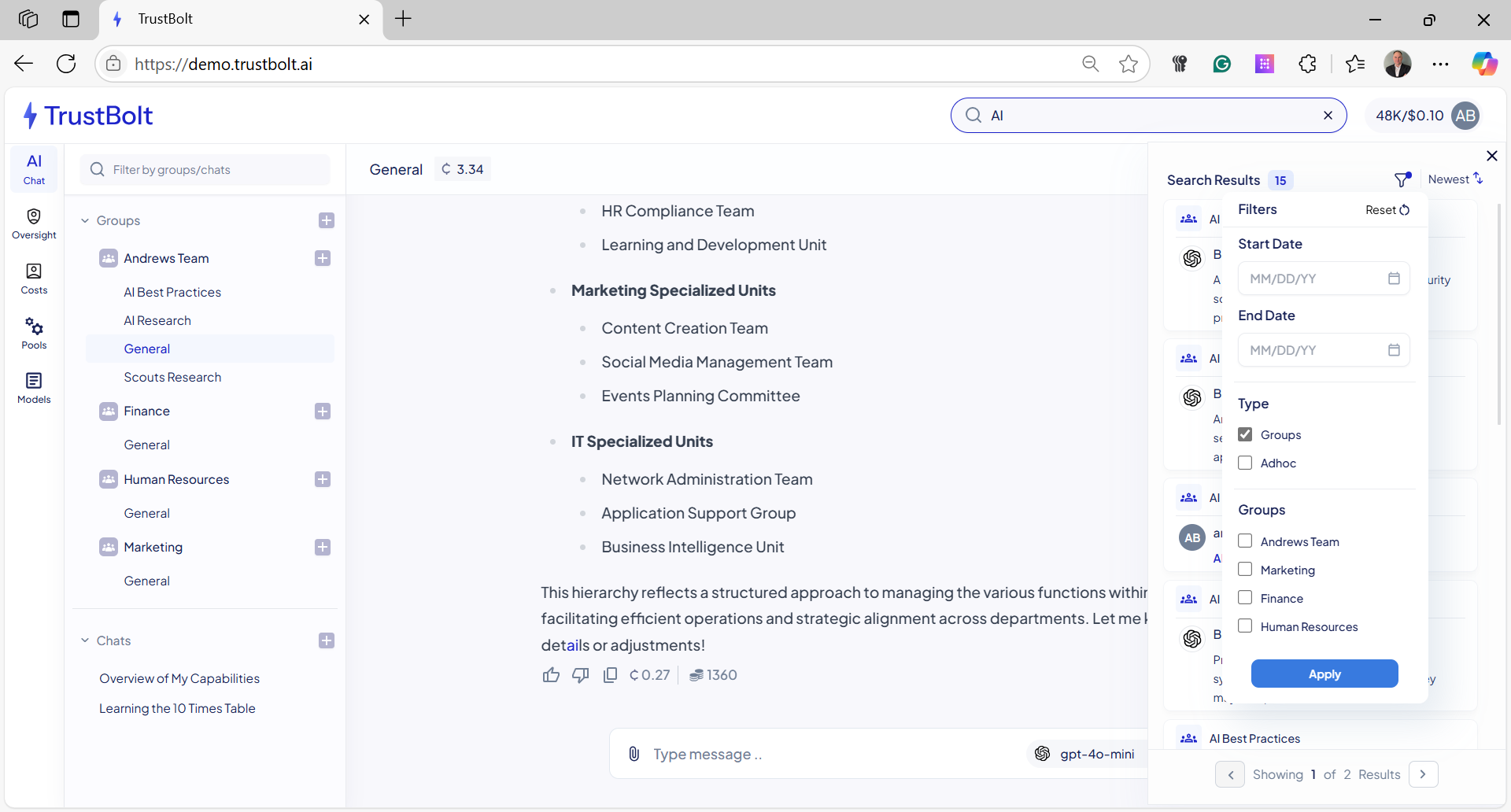Click the attachment paperclip icon

[x=634, y=754]
